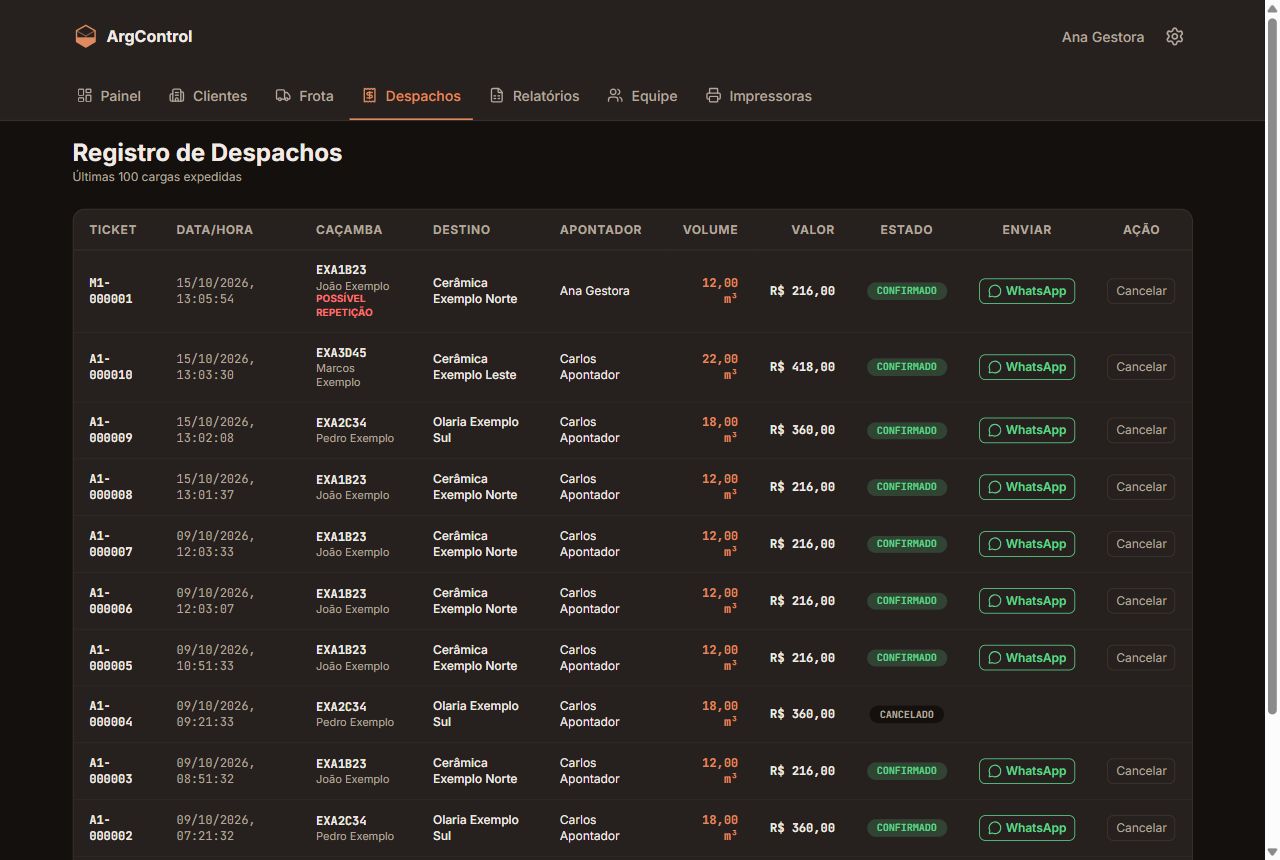Click the Impressoras printer icon

point(713,96)
